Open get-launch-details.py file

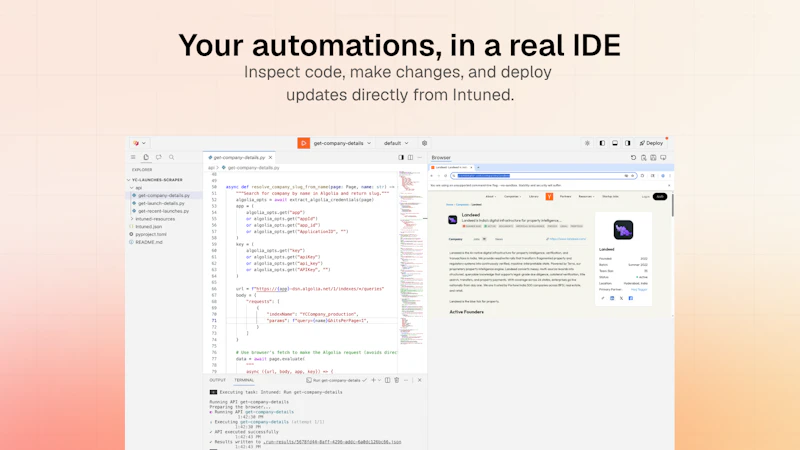(x=161, y=203)
